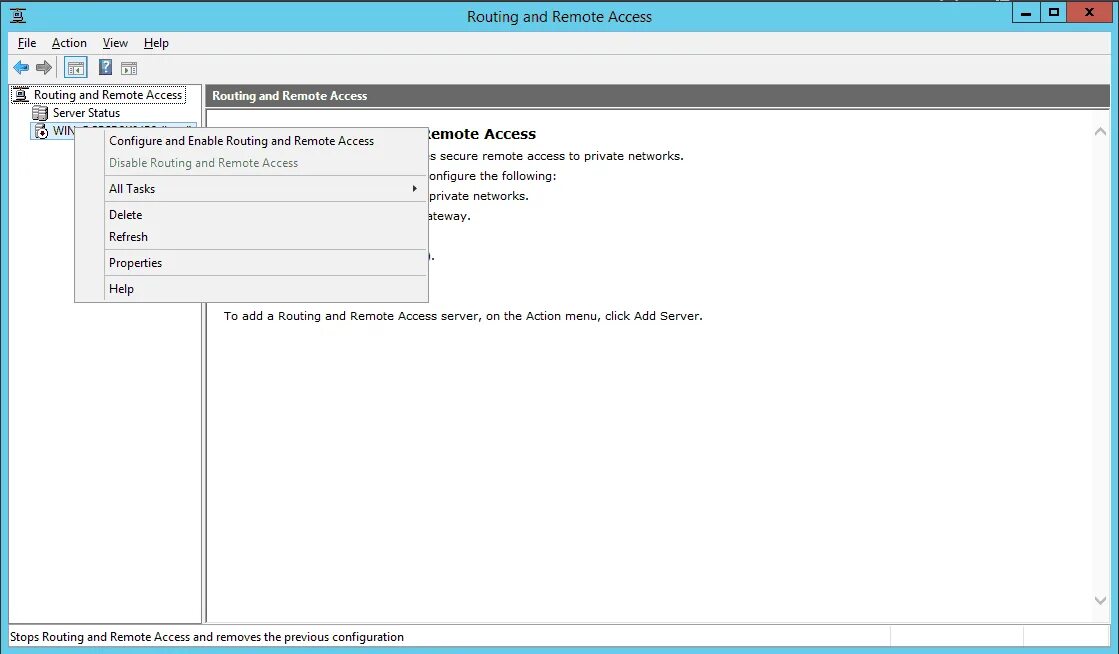
Task: Click scroll up arrow in details pane
Action: pyautogui.click(x=1100, y=131)
